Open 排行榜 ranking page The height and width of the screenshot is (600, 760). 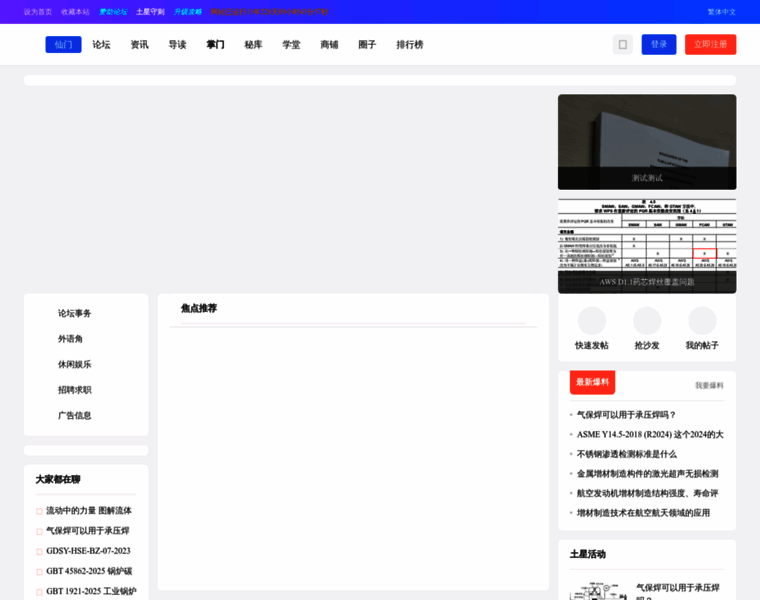coord(410,45)
